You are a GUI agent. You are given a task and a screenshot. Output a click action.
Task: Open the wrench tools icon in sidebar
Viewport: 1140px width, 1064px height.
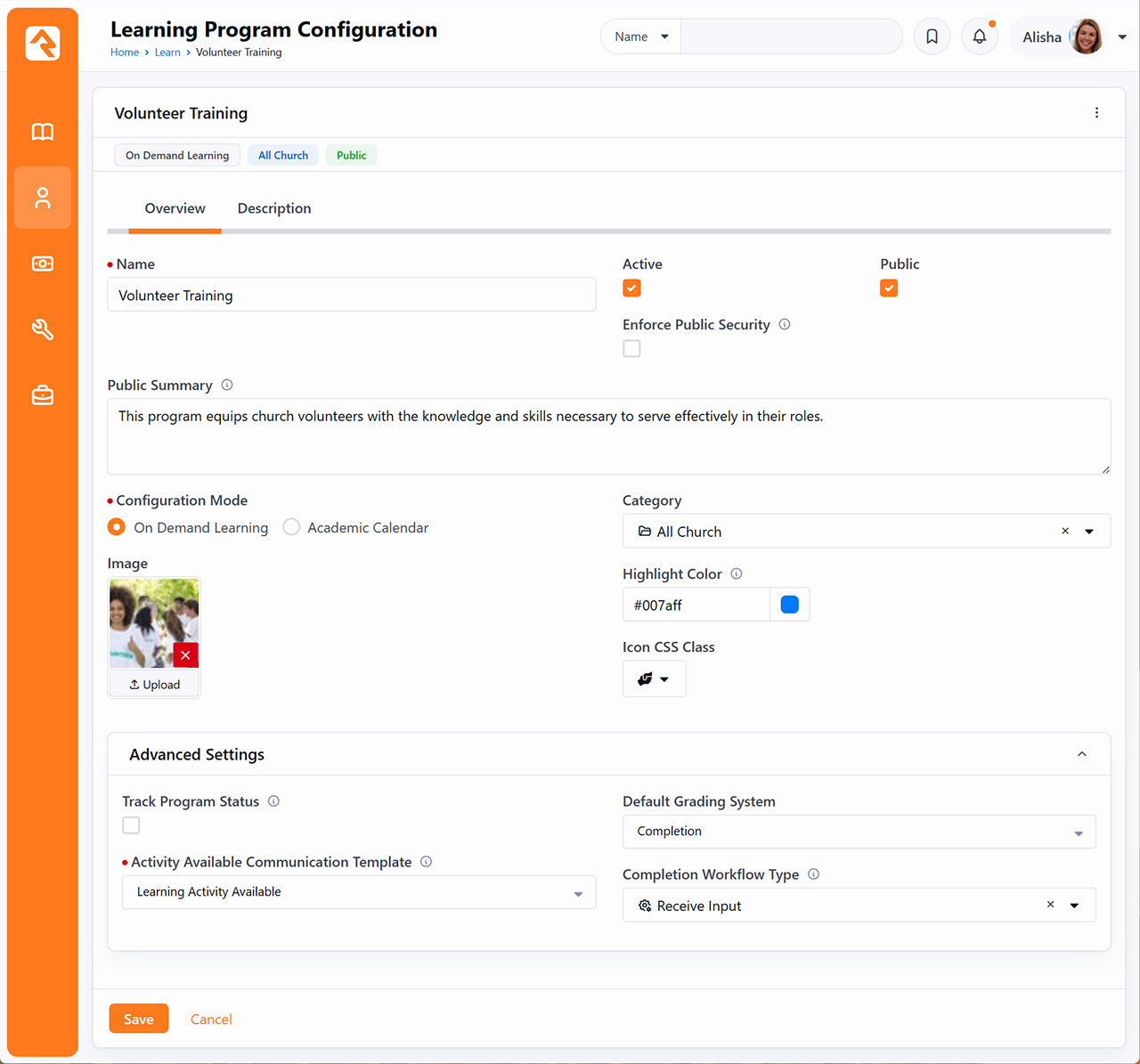point(43,329)
